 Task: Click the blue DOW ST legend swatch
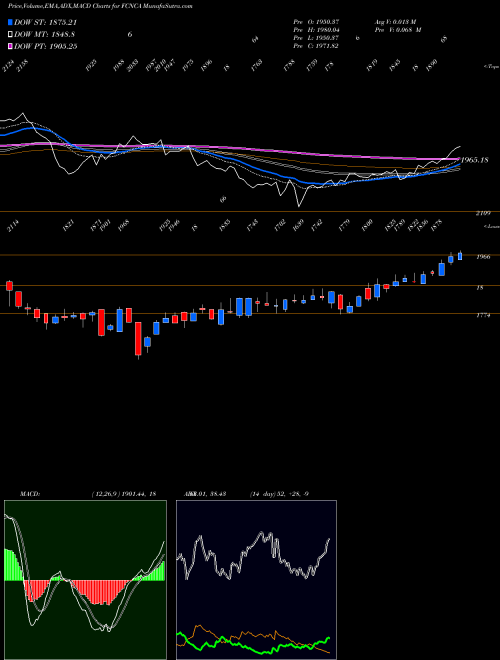click(10, 22)
